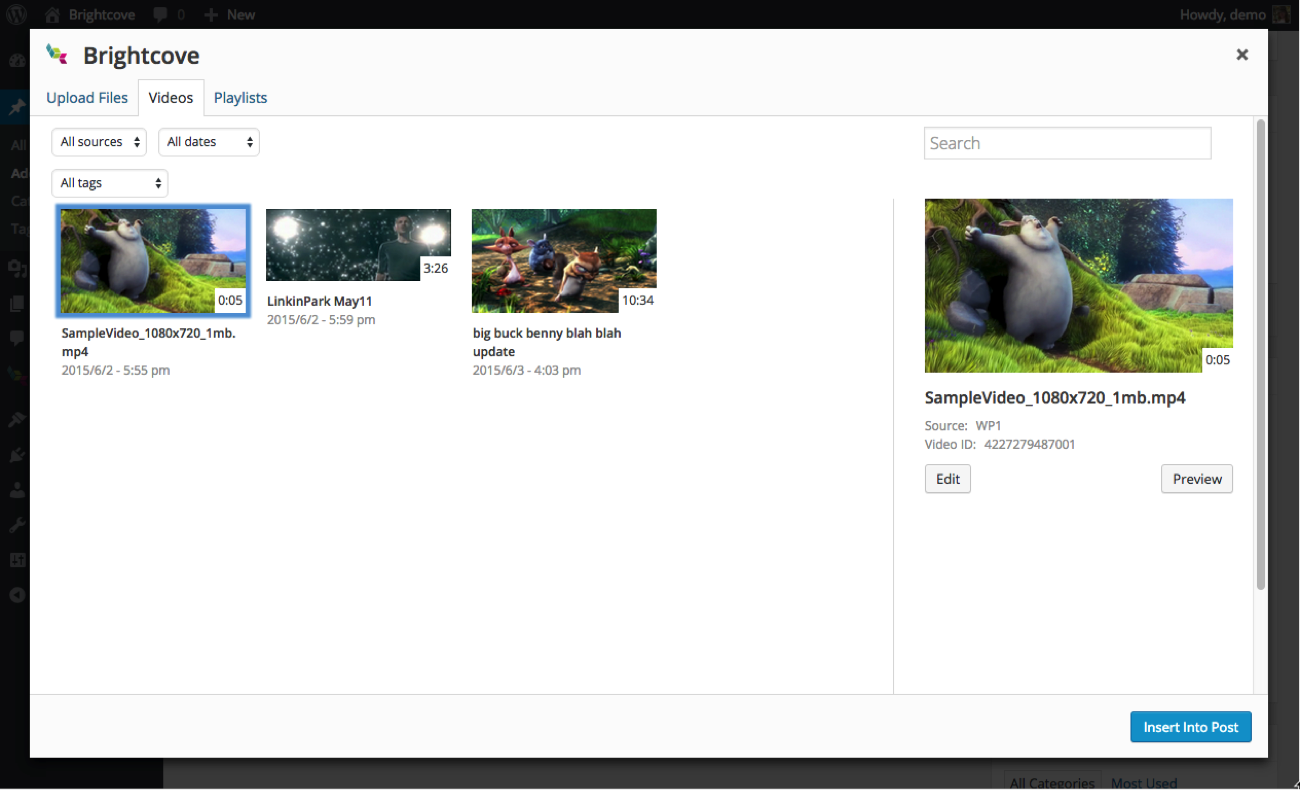Click the Howdy, demo account link
Screen dimensions: 1300x790
click(1223, 15)
